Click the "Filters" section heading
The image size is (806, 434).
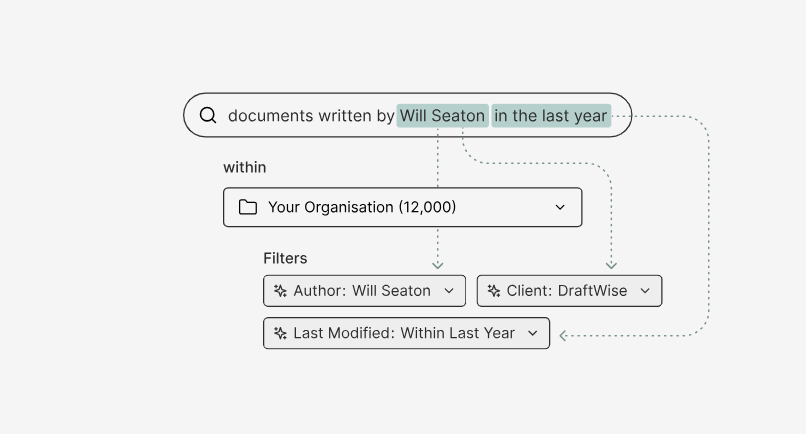coord(285,258)
